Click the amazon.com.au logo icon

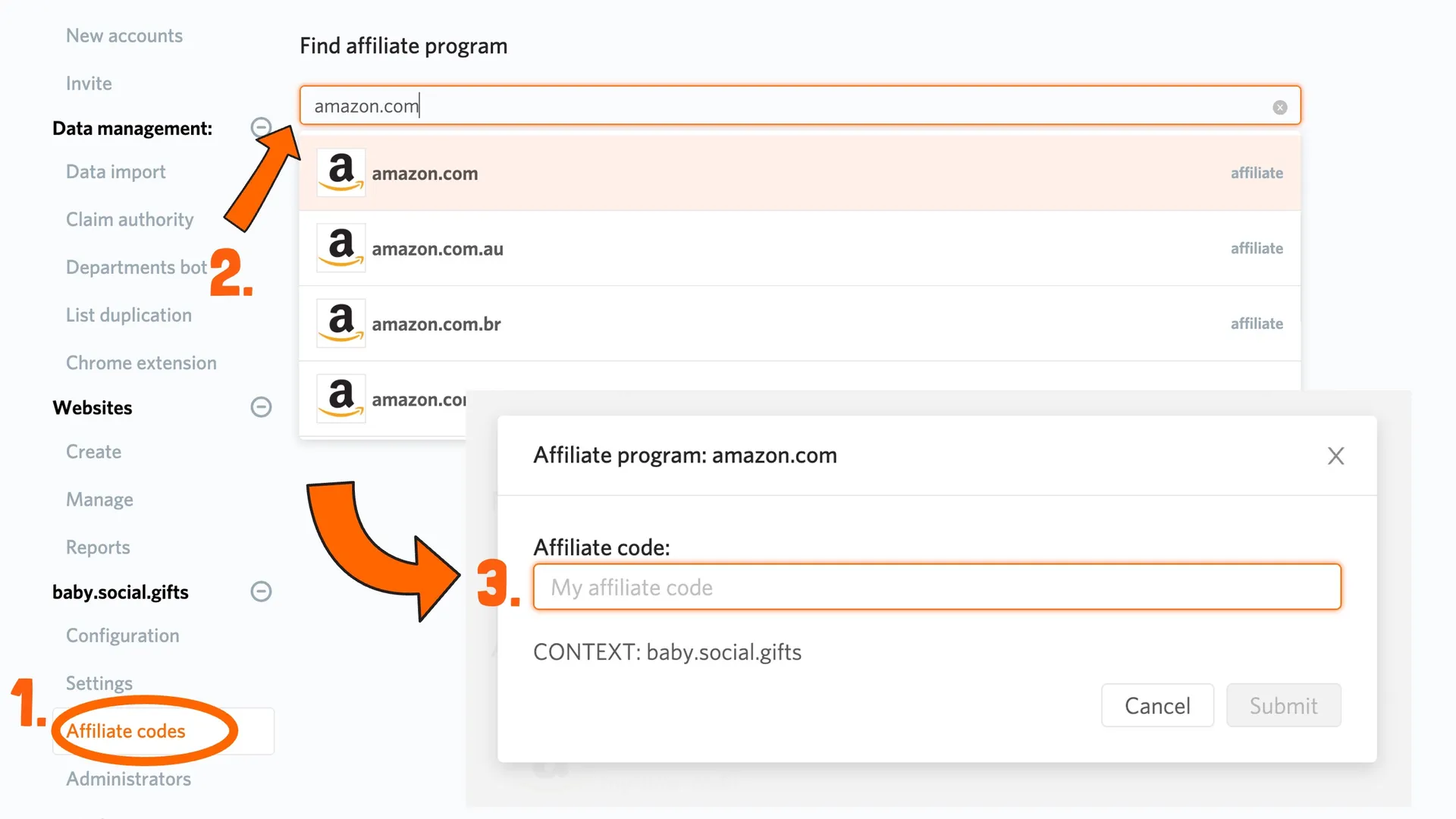click(340, 248)
